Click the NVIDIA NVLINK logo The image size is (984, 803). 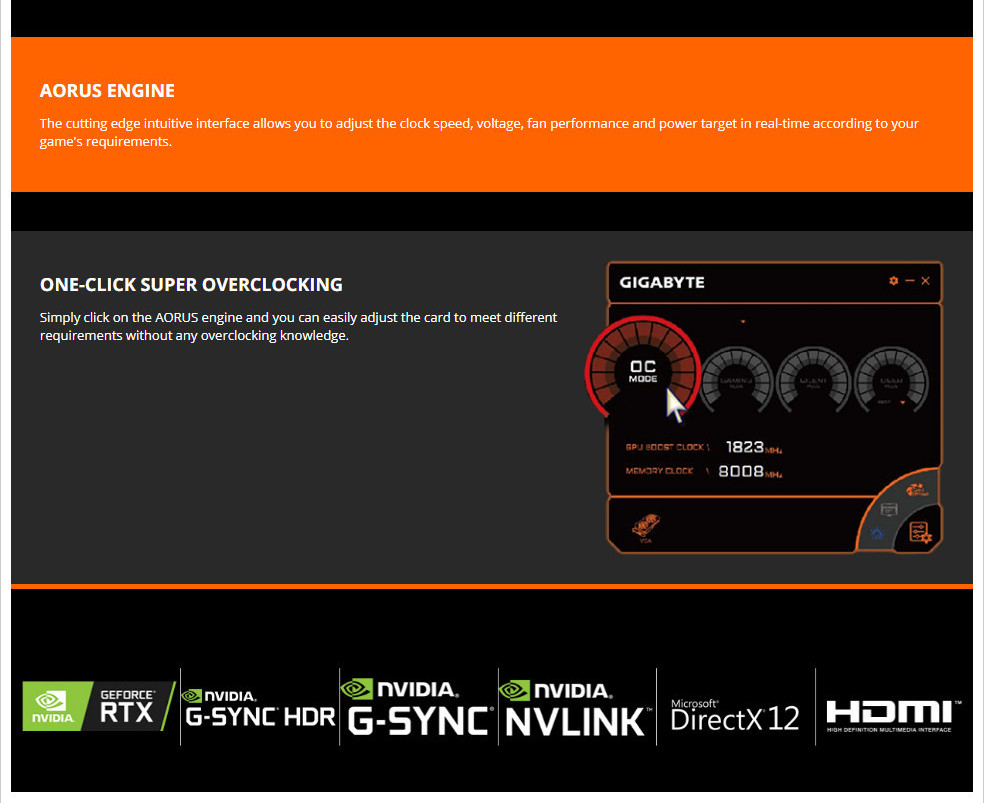point(576,708)
